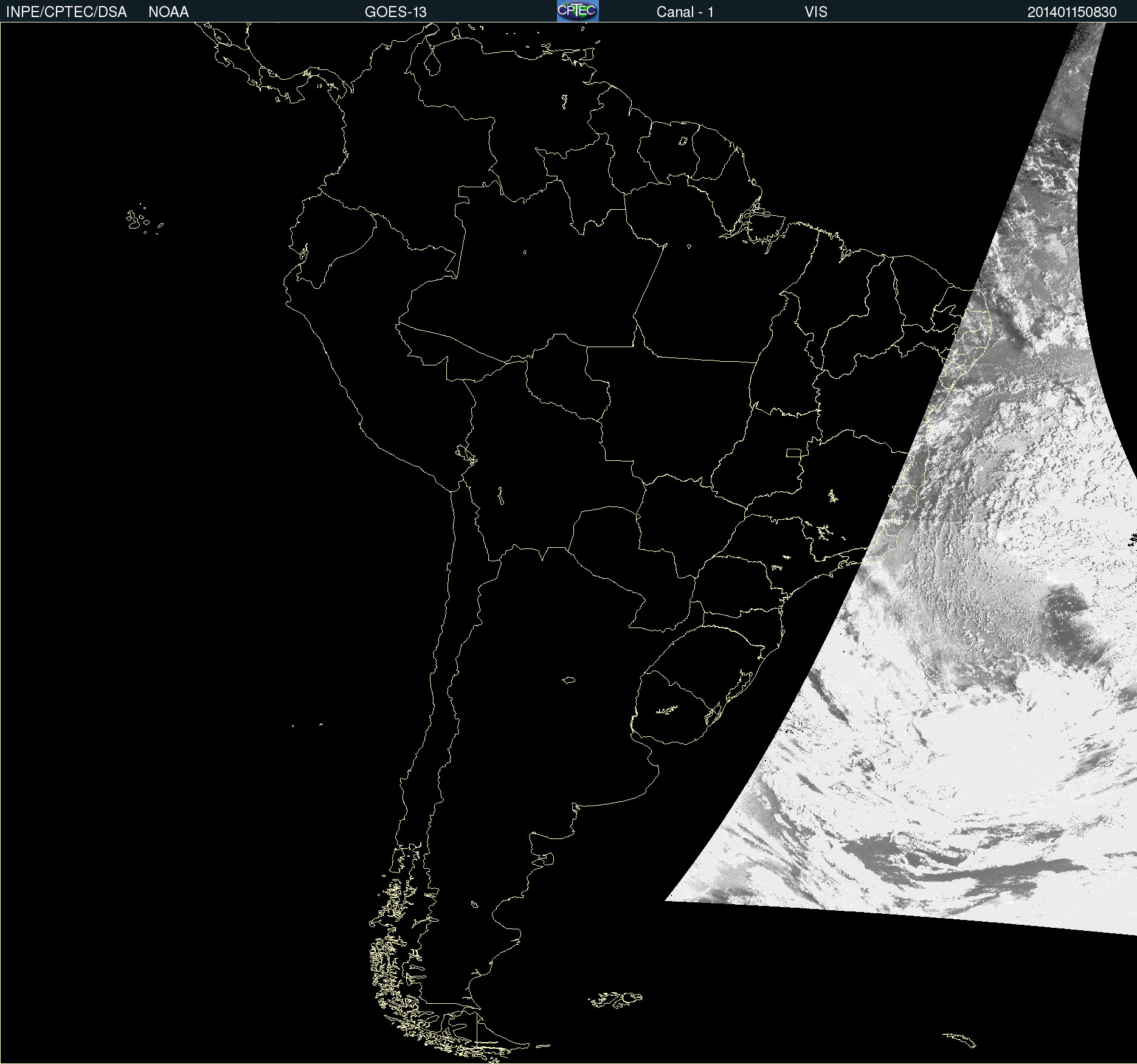Click the Falkland Islands outline
This screenshot has height=1064, width=1137.
[615, 1000]
